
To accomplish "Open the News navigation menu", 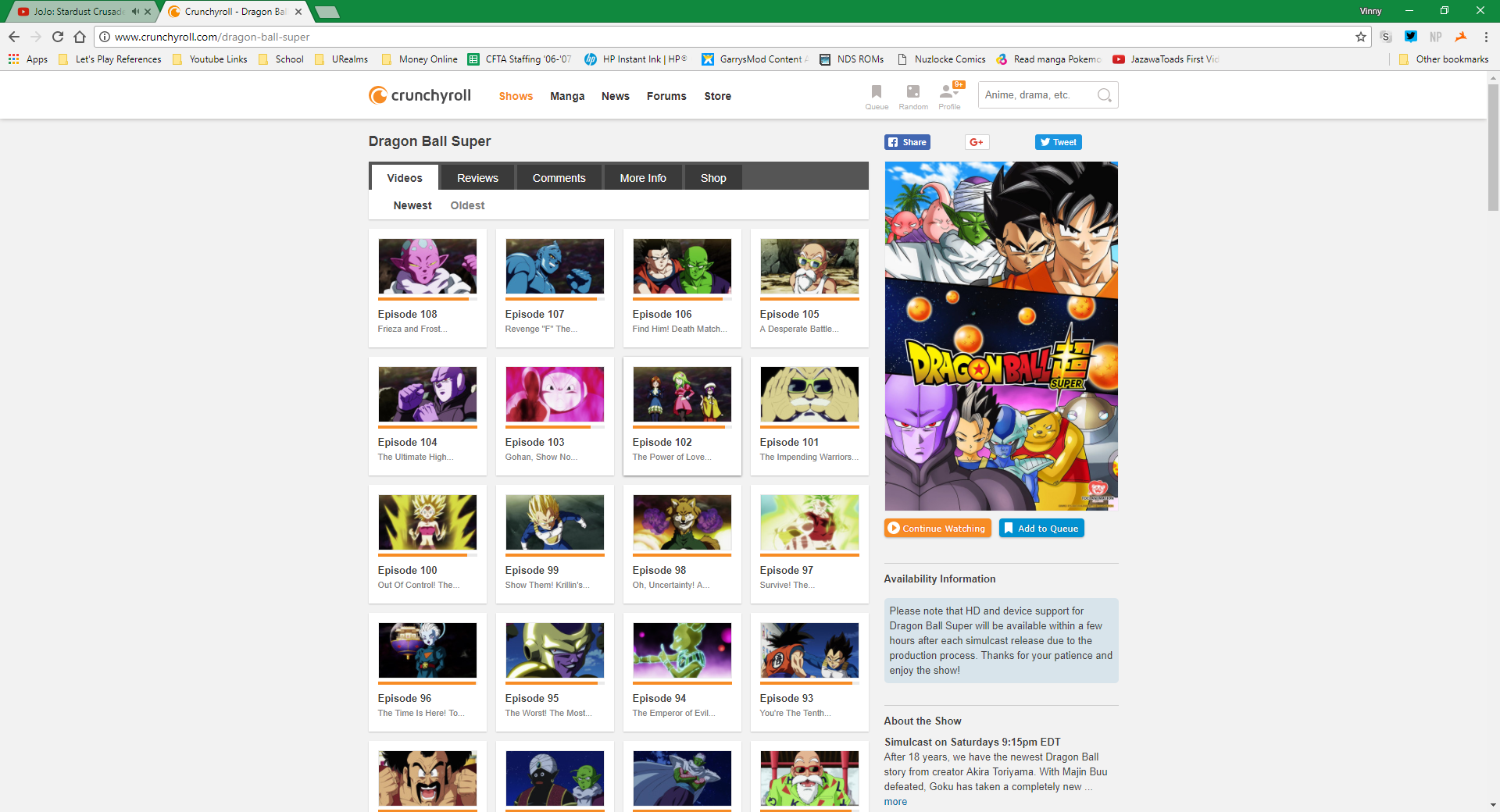I will (616, 96).
